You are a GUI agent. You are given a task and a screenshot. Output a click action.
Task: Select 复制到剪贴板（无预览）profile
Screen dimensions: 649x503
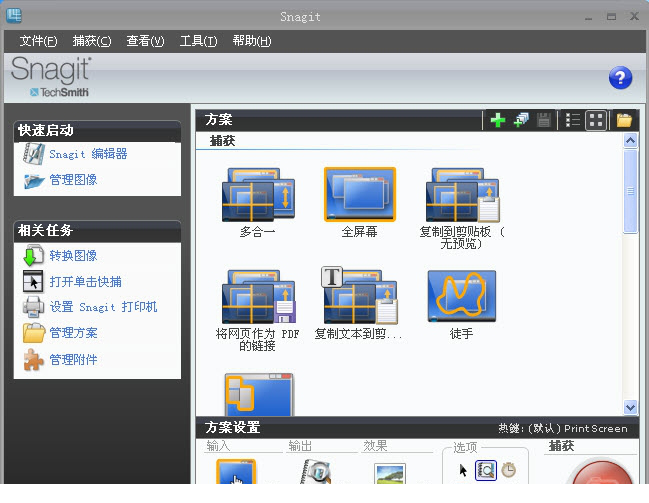click(x=462, y=208)
